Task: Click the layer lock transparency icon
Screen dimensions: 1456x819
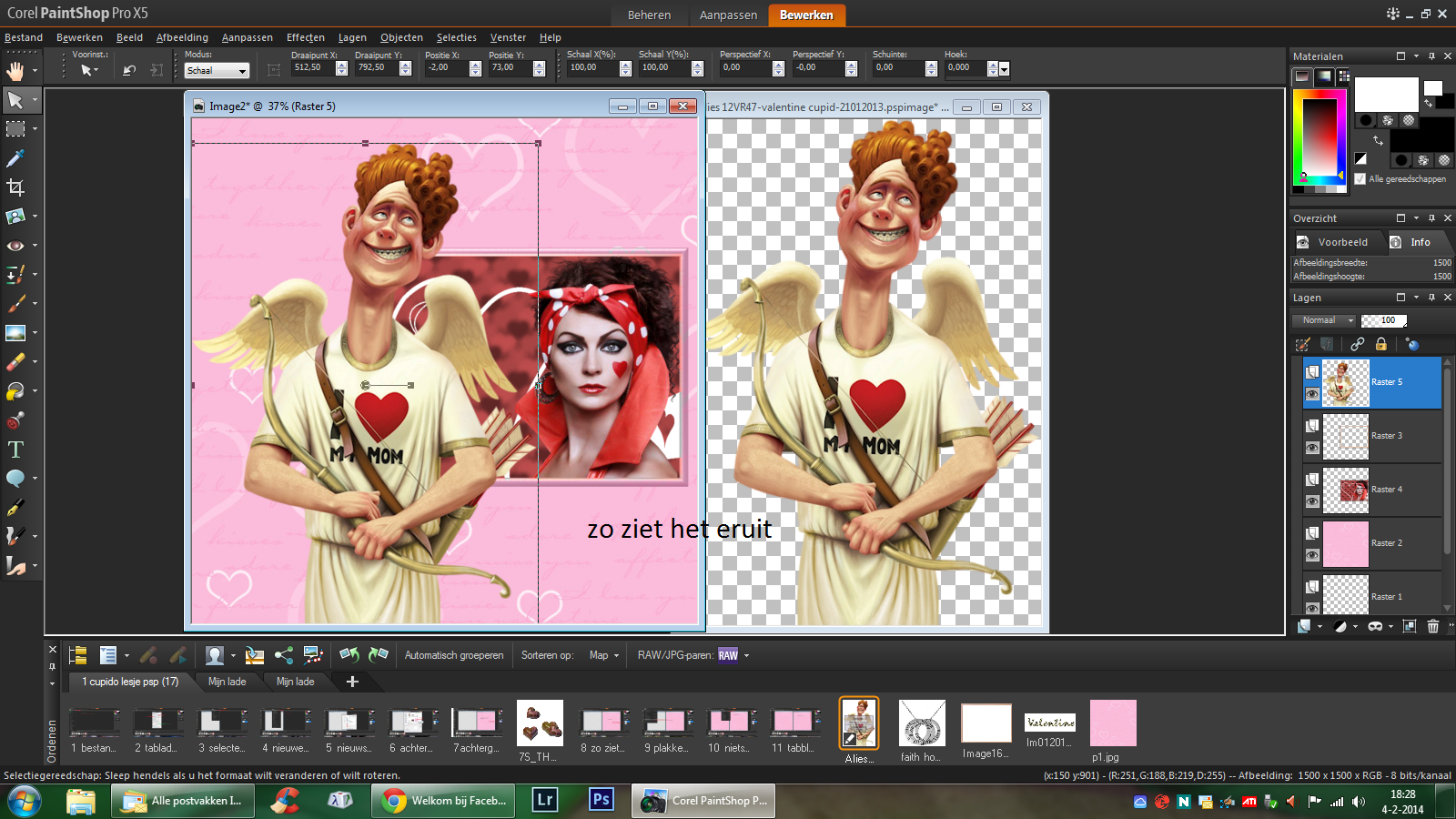Action: (1381, 344)
